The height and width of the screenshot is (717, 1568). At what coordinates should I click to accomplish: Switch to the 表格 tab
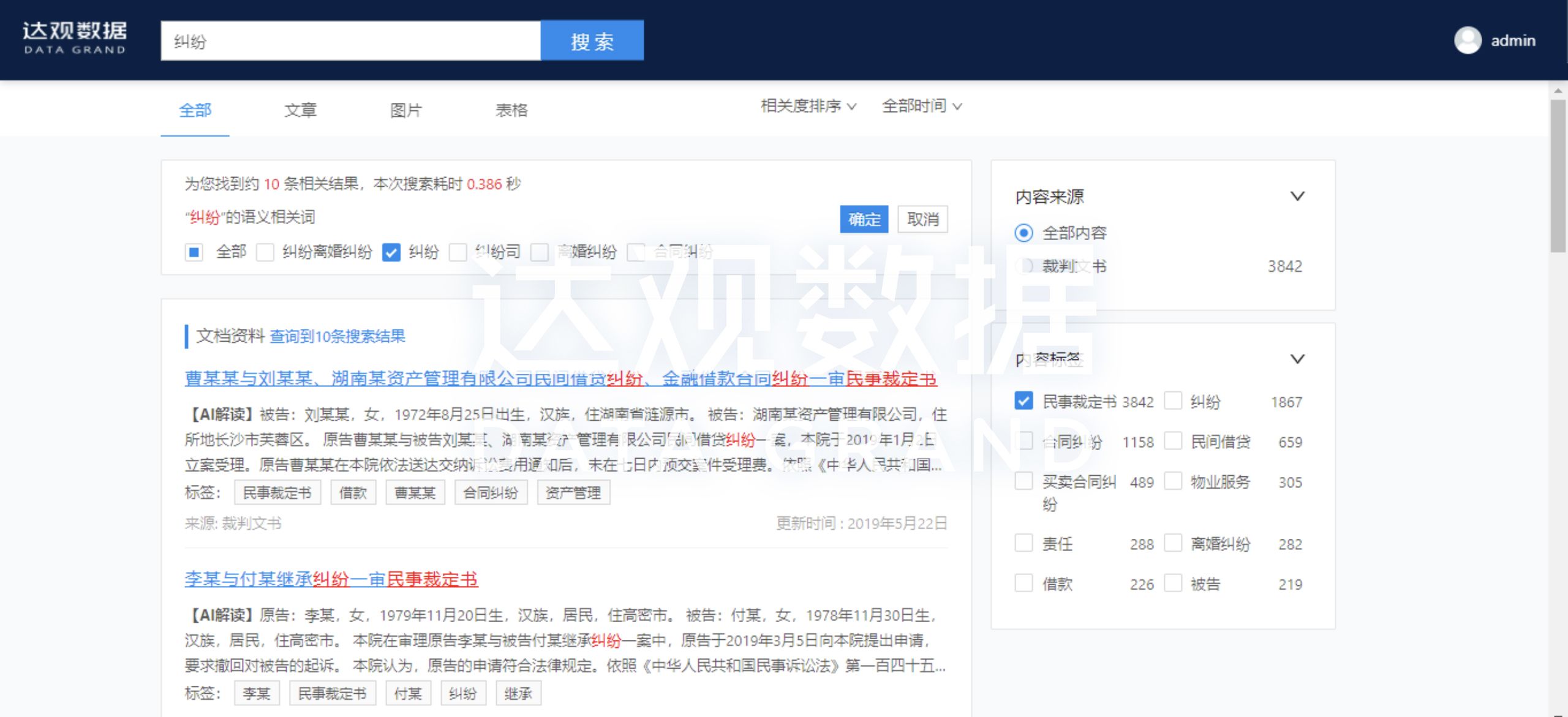pos(511,110)
